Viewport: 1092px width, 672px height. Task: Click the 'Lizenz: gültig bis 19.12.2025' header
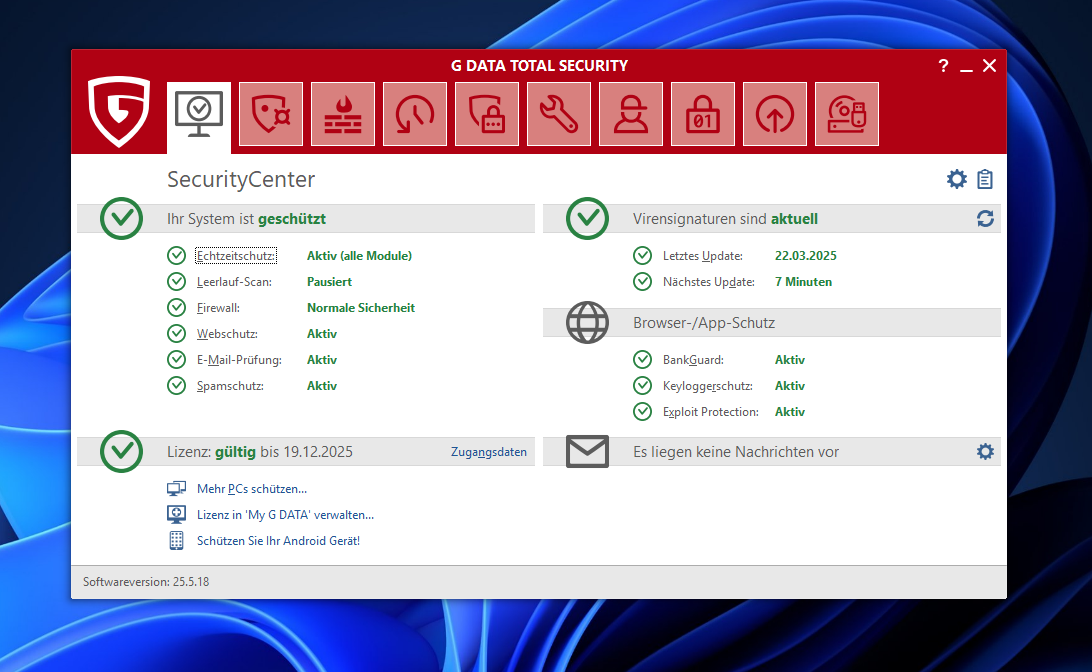[x=260, y=451]
